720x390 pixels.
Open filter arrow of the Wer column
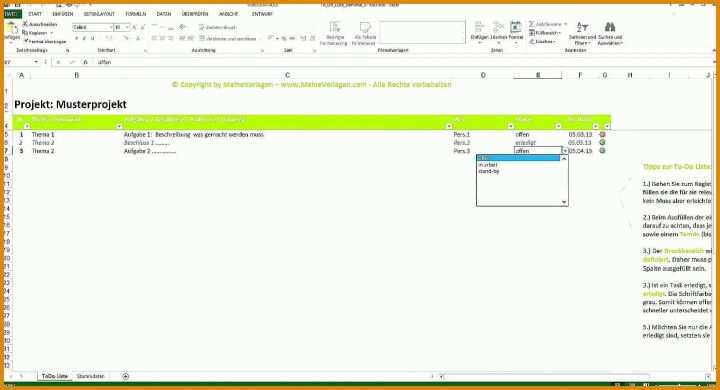[510, 126]
